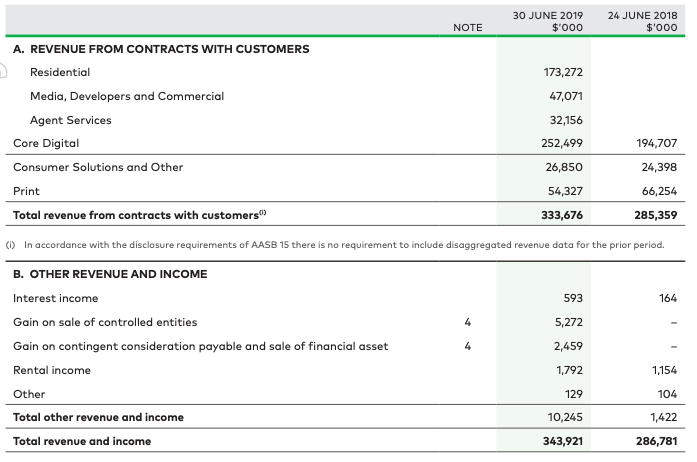Screen dimensions: 697x462
Task: Click the Total other revenue and income label
Action: [x=98, y=417]
